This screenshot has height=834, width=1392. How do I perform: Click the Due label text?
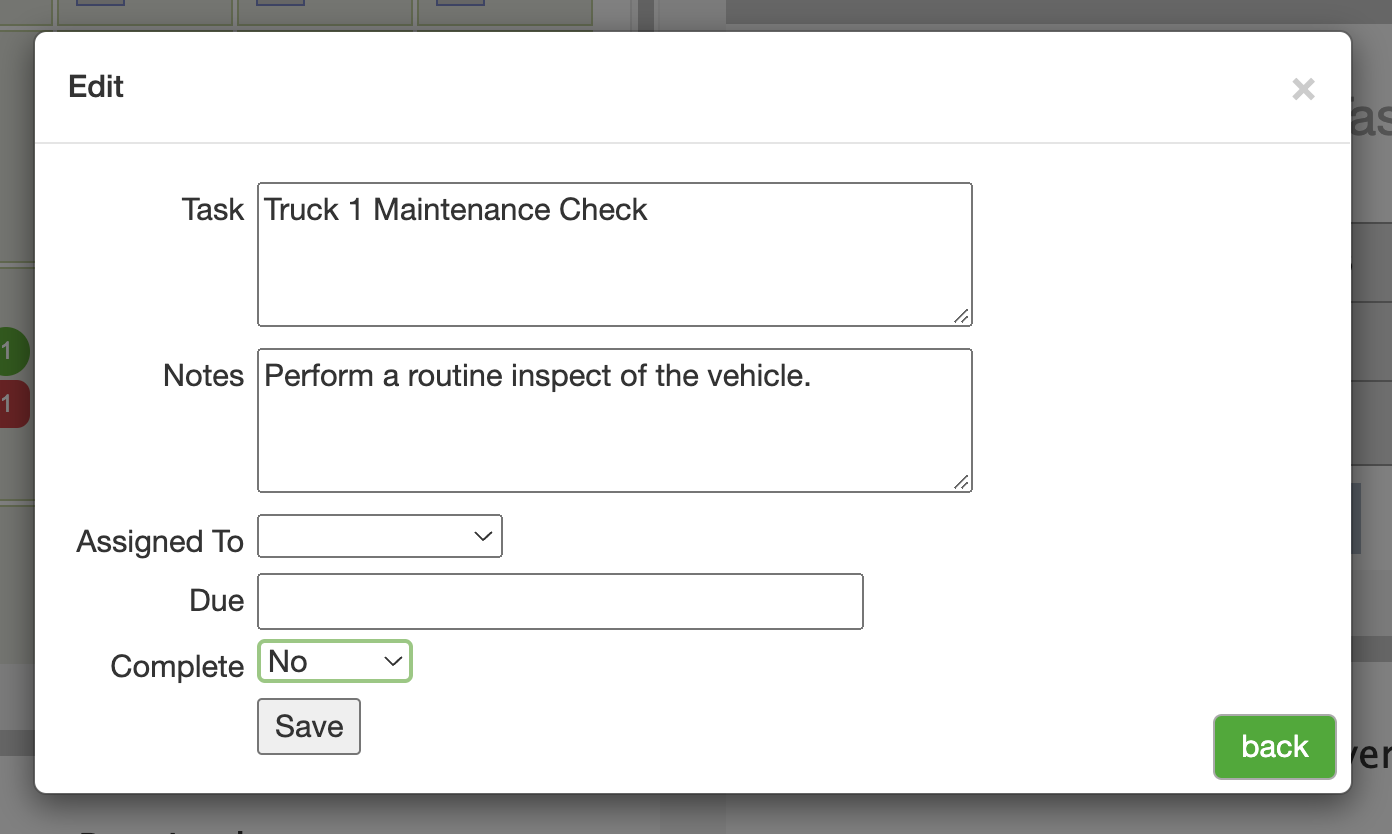click(x=217, y=600)
